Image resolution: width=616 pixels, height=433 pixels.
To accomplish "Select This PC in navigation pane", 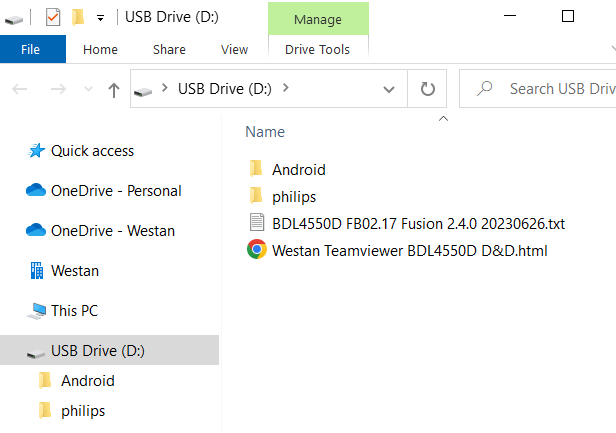I will click(x=74, y=311).
